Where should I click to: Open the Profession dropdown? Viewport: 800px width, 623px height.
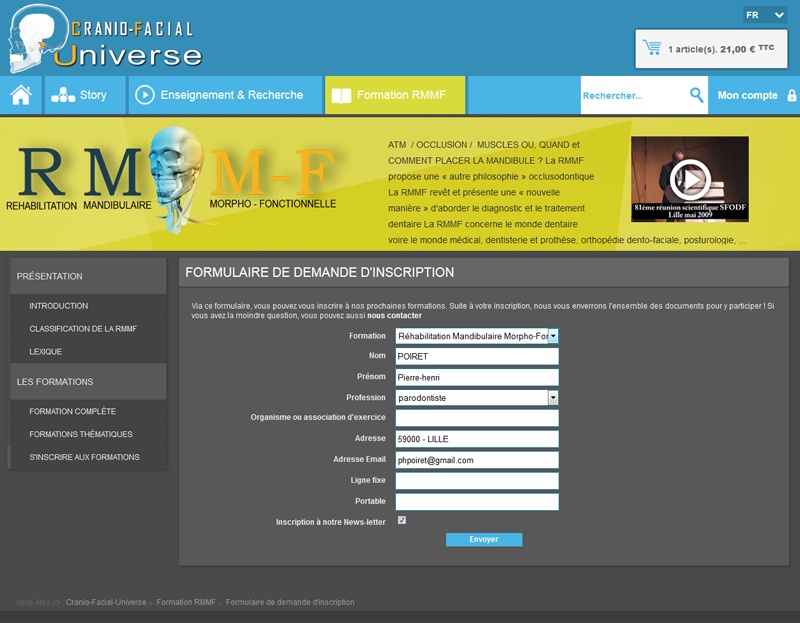click(x=477, y=397)
